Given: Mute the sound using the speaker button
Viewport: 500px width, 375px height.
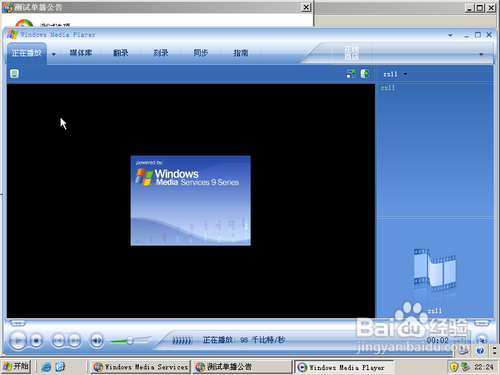Looking at the screenshot, I should pos(97,341).
